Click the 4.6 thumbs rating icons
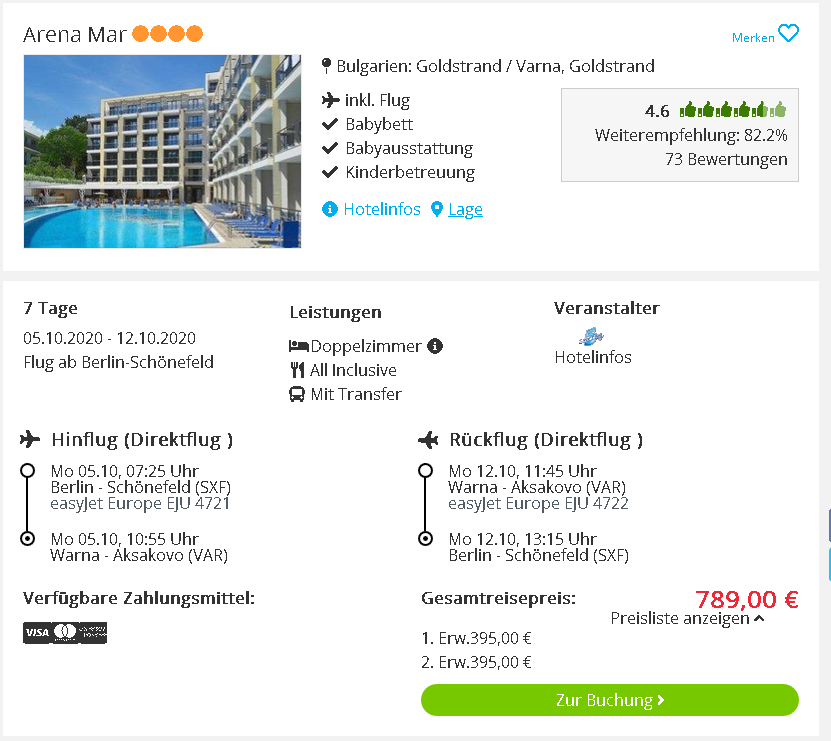Image resolution: width=831 pixels, height=741 pixels. (733, 110)
